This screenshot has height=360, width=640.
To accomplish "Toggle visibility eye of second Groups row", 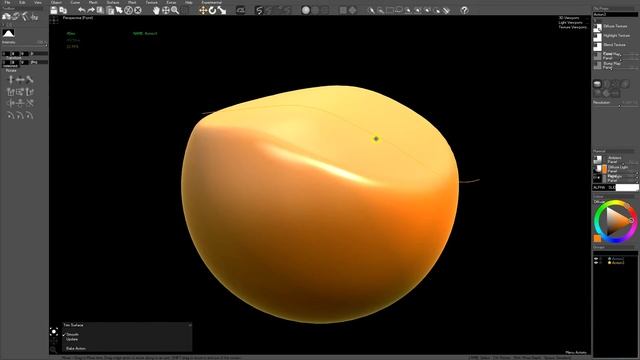I will 596,263.
